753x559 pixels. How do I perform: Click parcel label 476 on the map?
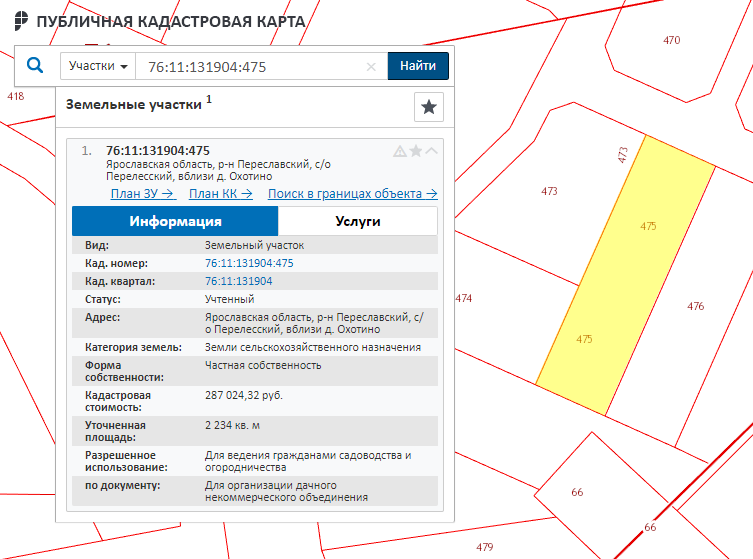coord(695,306)
